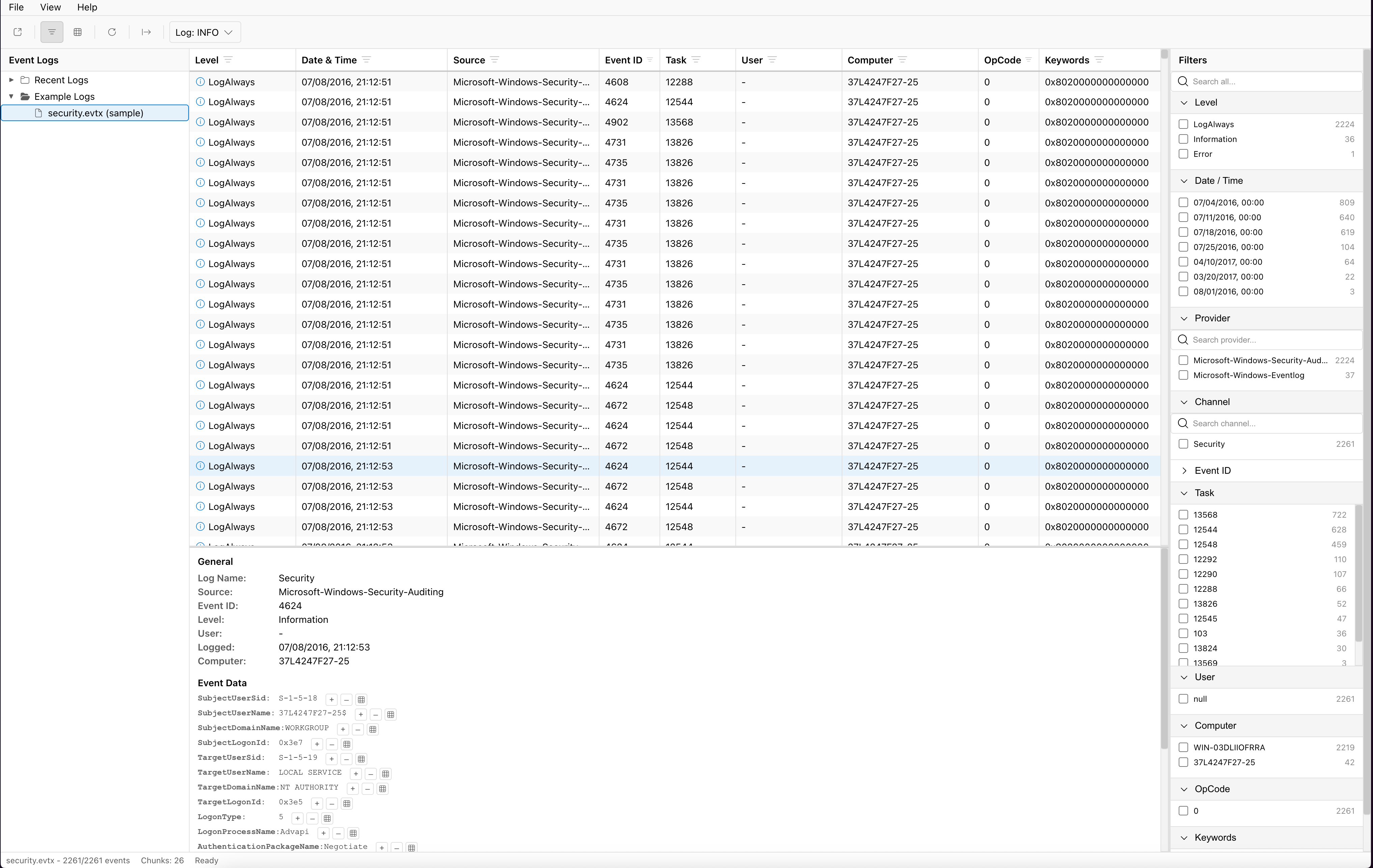Click the open file icon in toolbar
This screenshot has width=1373, height=868.
pos(18,32)
